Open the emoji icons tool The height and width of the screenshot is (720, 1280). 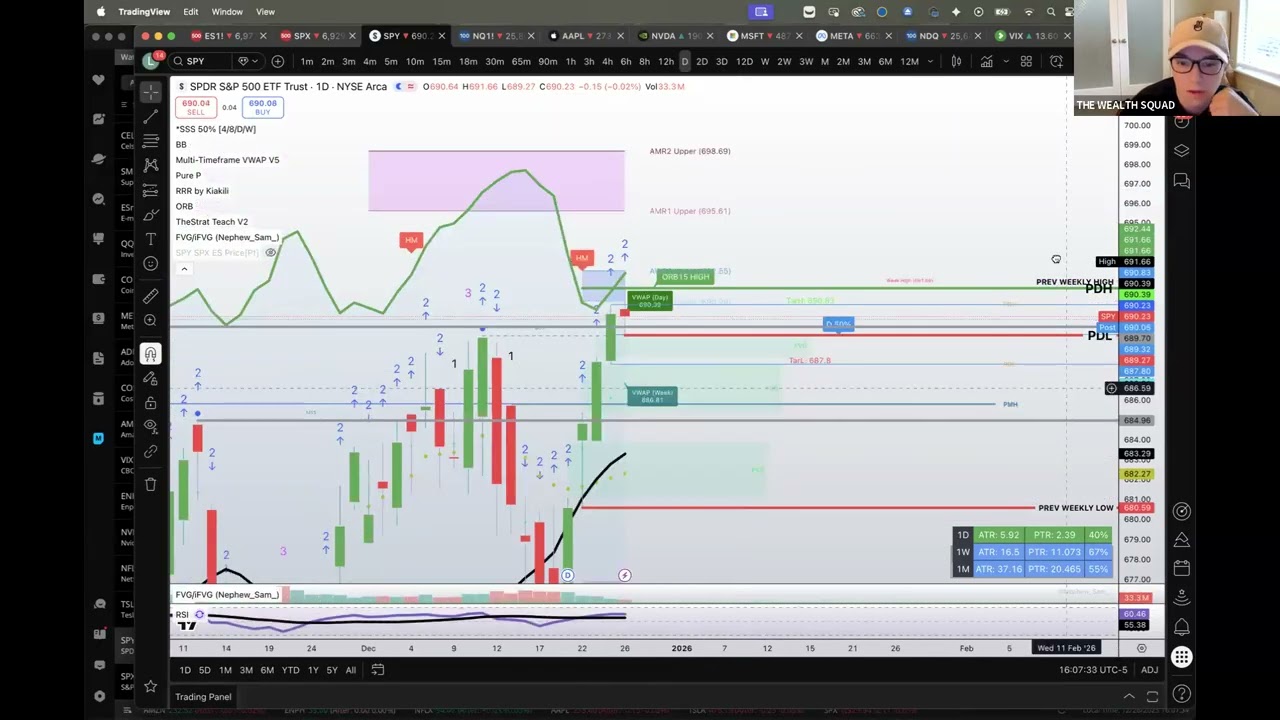point(150,264)
